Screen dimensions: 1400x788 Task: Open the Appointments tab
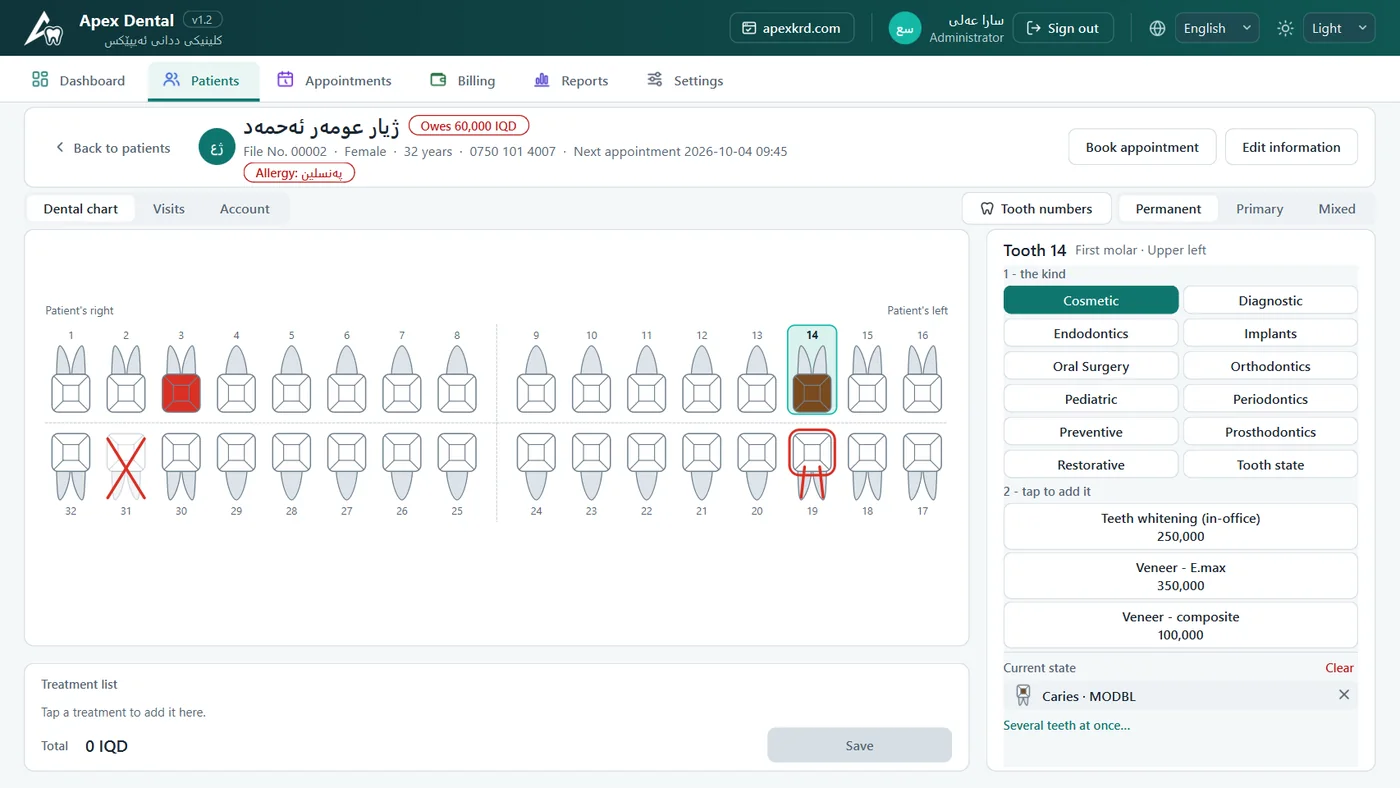click(334, 80)
